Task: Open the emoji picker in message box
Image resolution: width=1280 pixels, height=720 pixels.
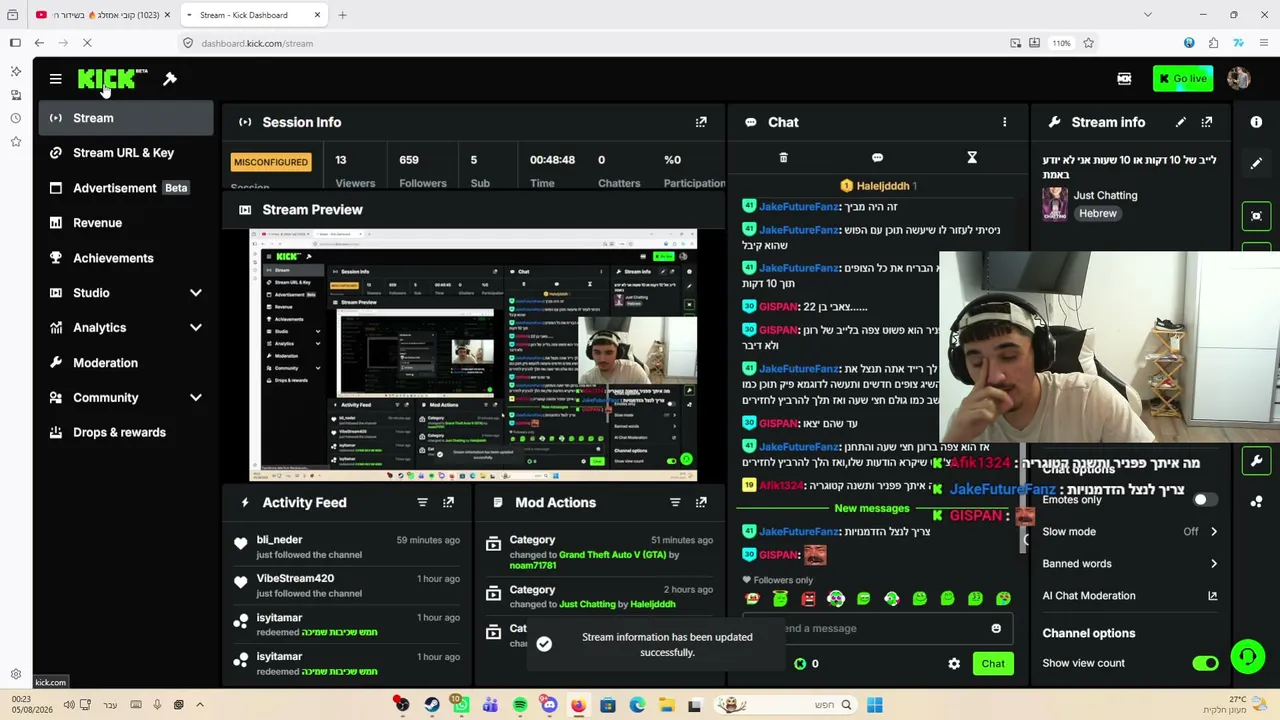Action: click(x=996, y=628)
